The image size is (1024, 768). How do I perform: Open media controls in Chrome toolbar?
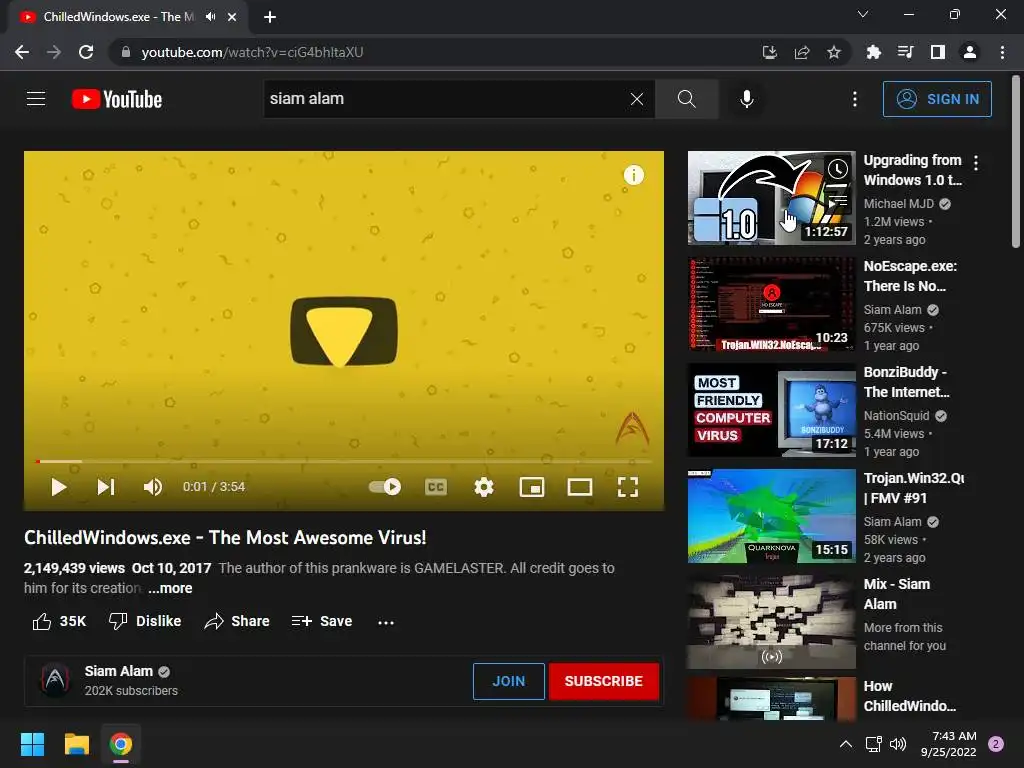pos(905,52)
